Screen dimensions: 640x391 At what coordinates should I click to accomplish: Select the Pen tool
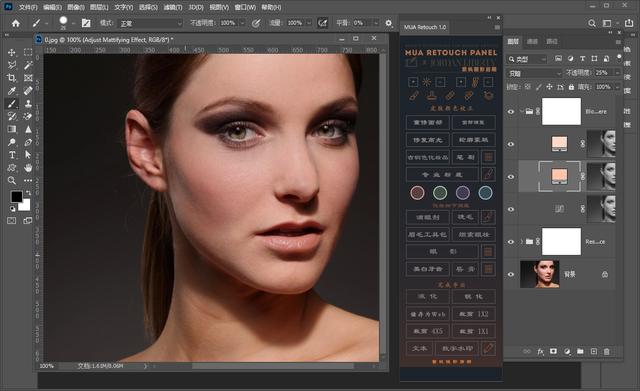[x=28, y=142]
